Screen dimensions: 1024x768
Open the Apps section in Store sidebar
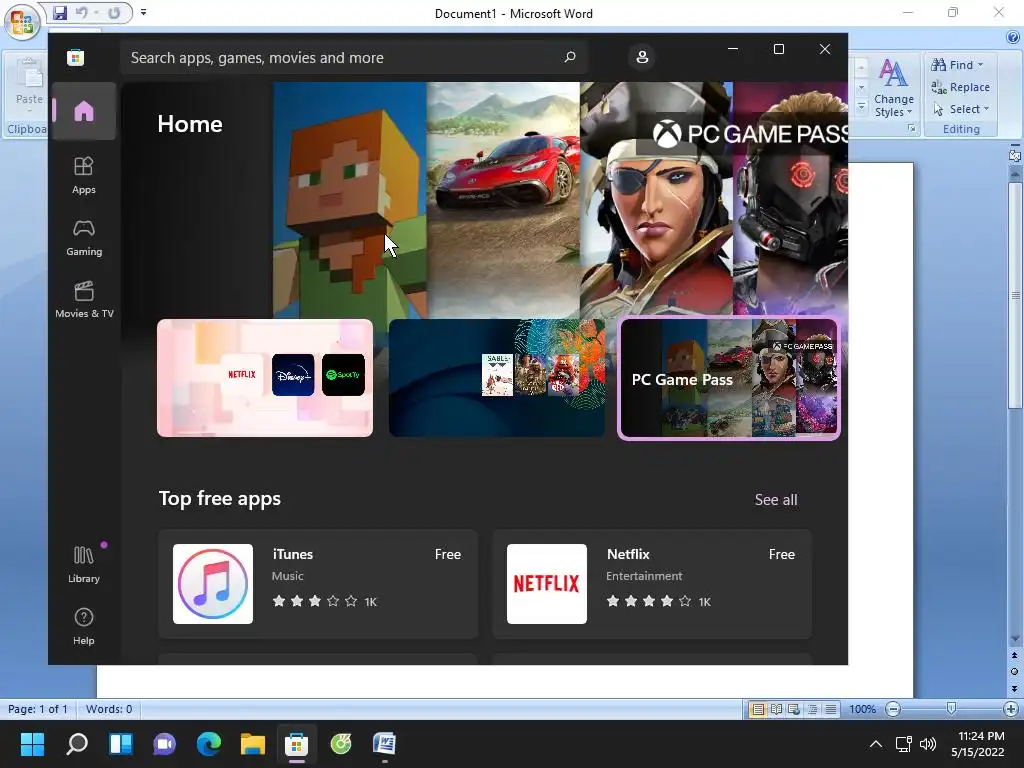(x=84, y=175)
